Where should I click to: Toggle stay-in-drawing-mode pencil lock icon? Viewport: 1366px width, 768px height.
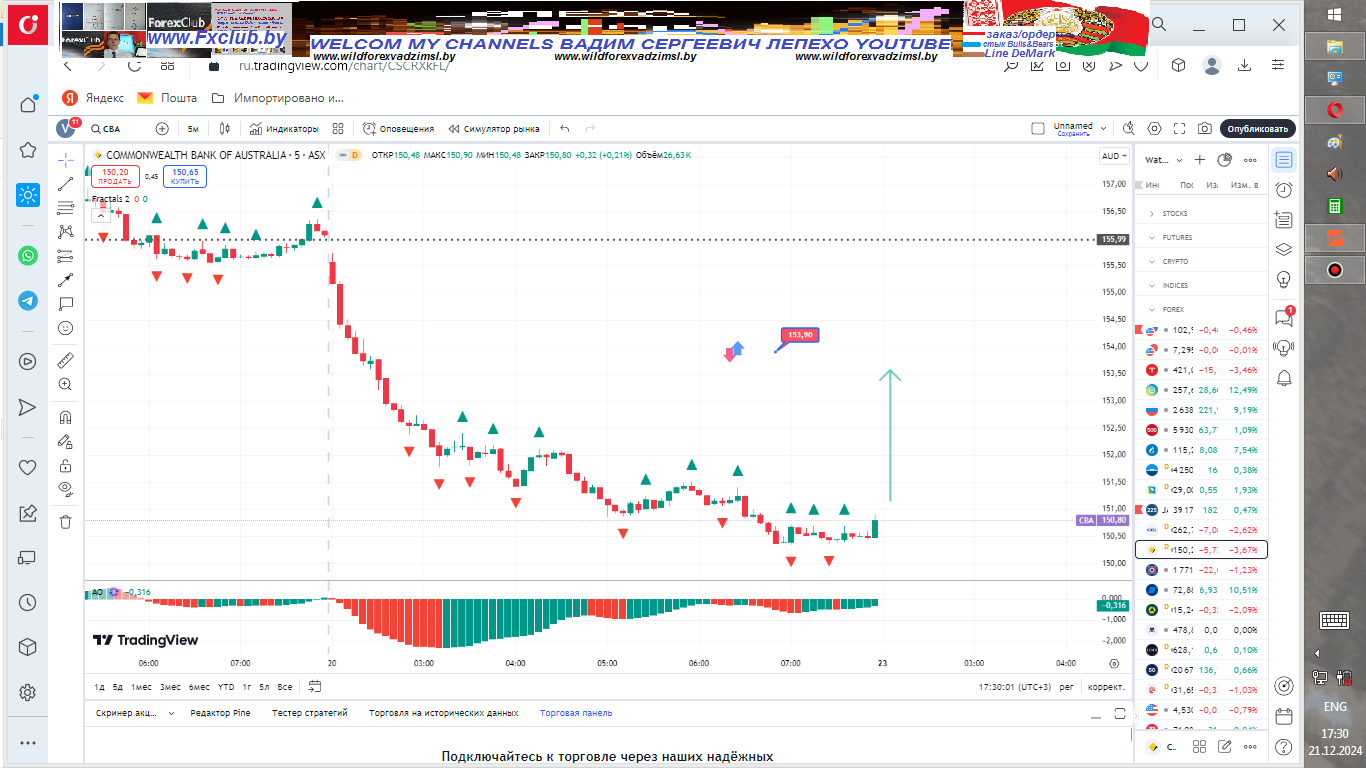tap(66, 441)
